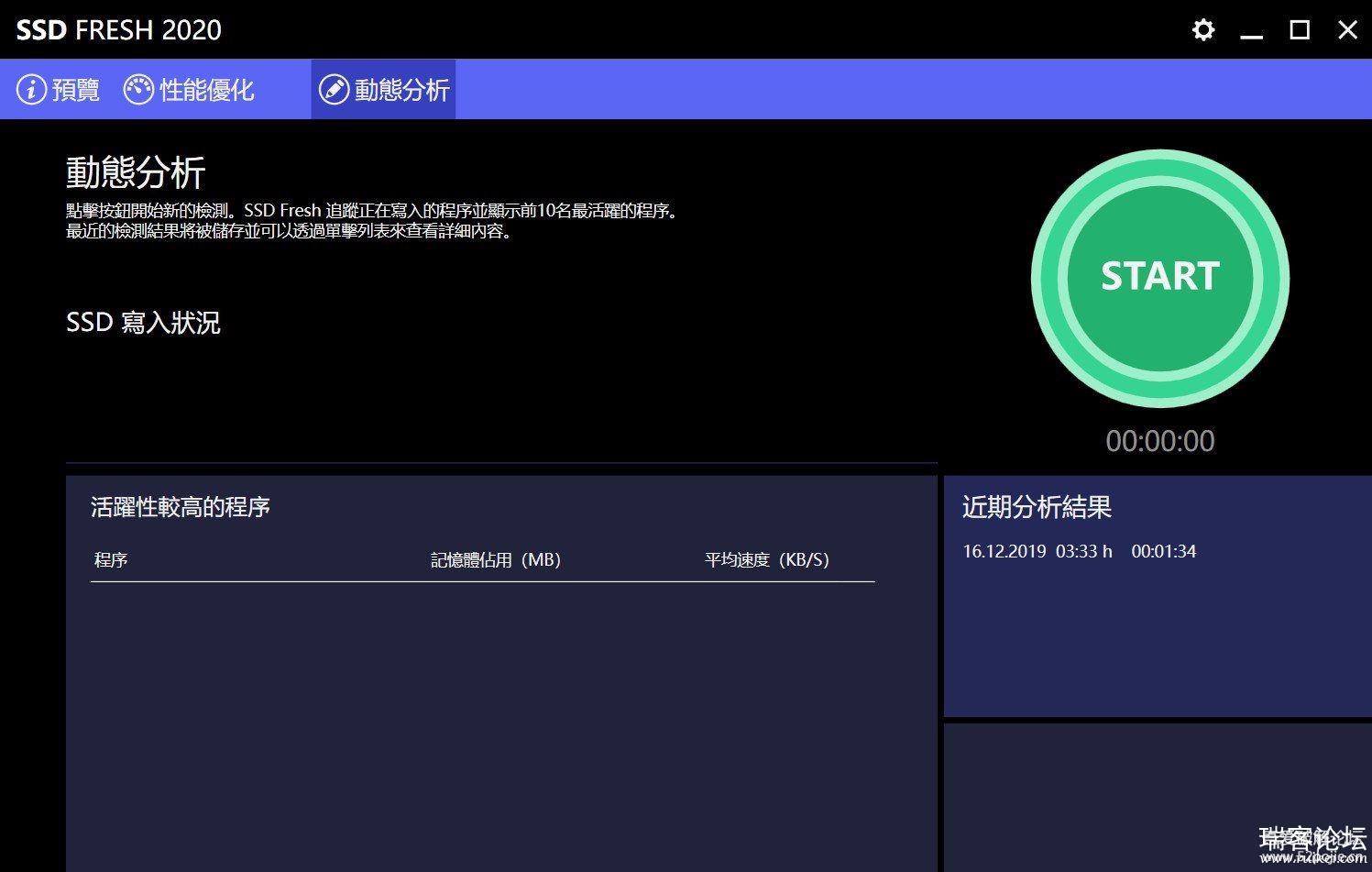Click the SSD FRESH 2020 title text
The image size is (1372, 872).
click(119, 30)
